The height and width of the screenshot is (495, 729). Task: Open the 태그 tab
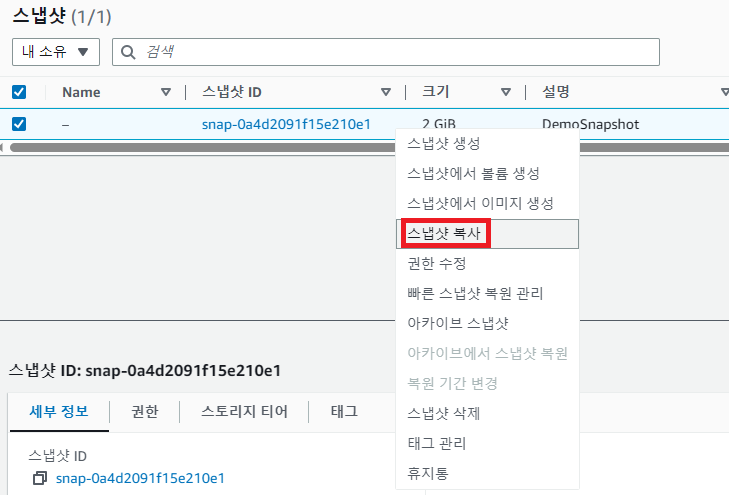coord(344,411)
